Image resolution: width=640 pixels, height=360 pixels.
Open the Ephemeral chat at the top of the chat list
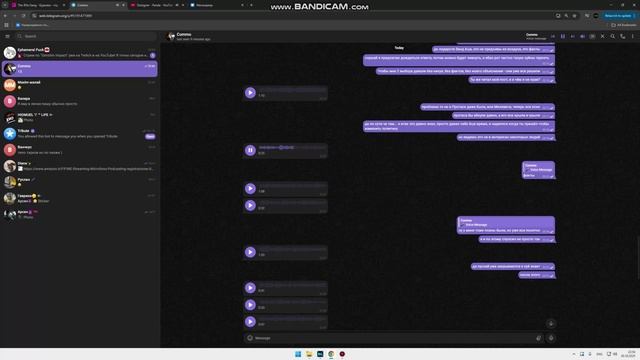[x=80, y=52]
